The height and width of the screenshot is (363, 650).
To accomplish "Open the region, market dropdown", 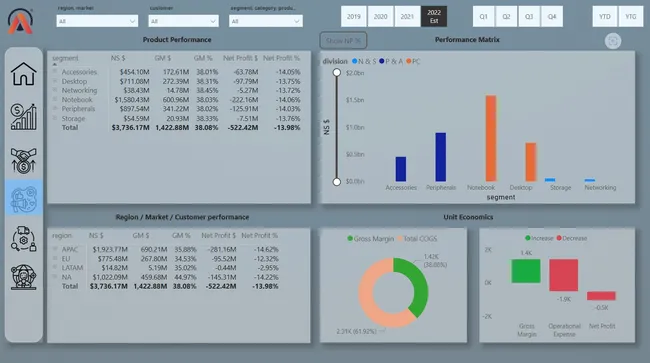I will (97, 21).
